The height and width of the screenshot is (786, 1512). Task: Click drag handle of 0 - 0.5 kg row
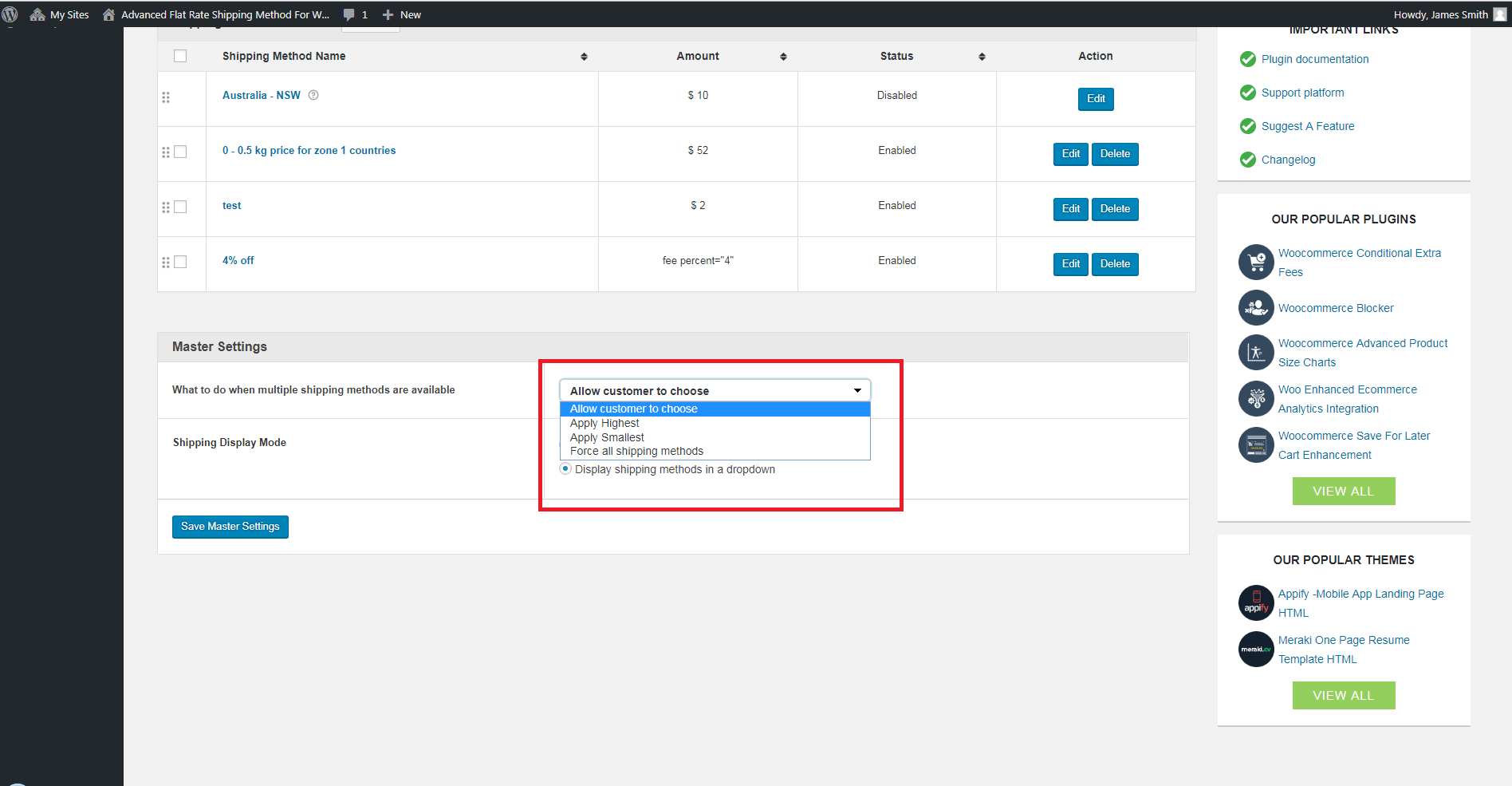166,152
